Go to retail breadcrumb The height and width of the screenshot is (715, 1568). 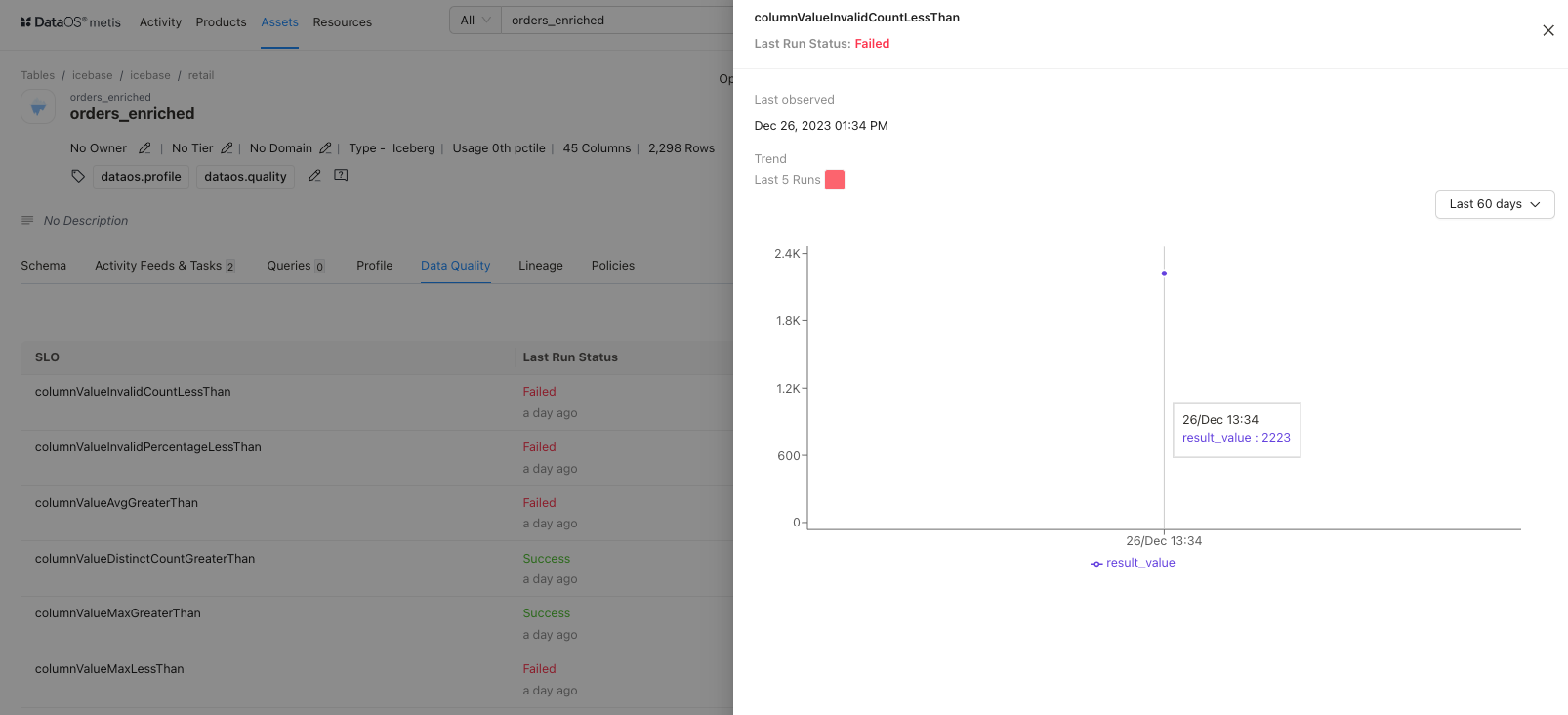click(201, 75)
